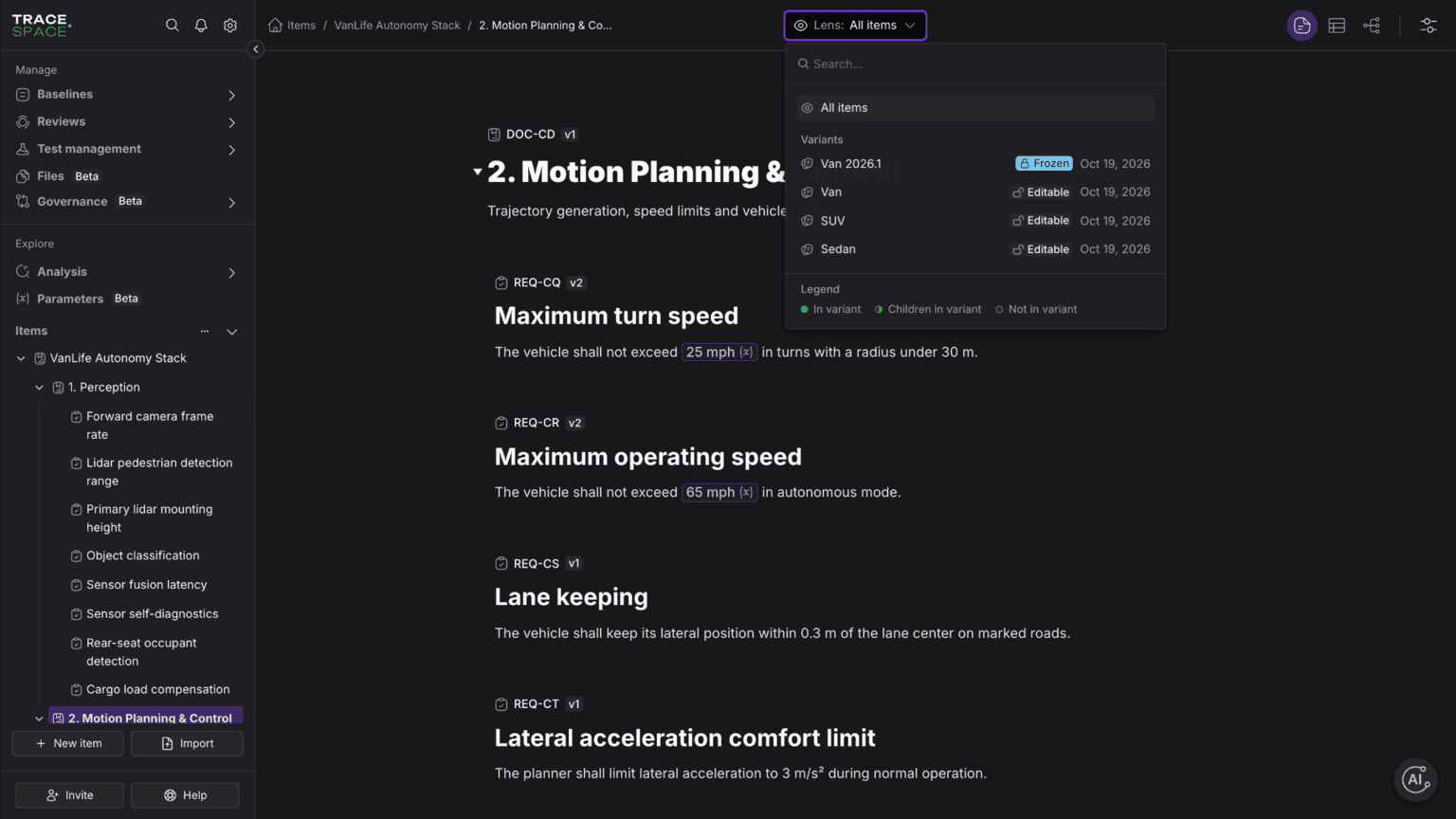Click the Invite button
Viewport: 1456px width, 819px height.
(69, 795)
